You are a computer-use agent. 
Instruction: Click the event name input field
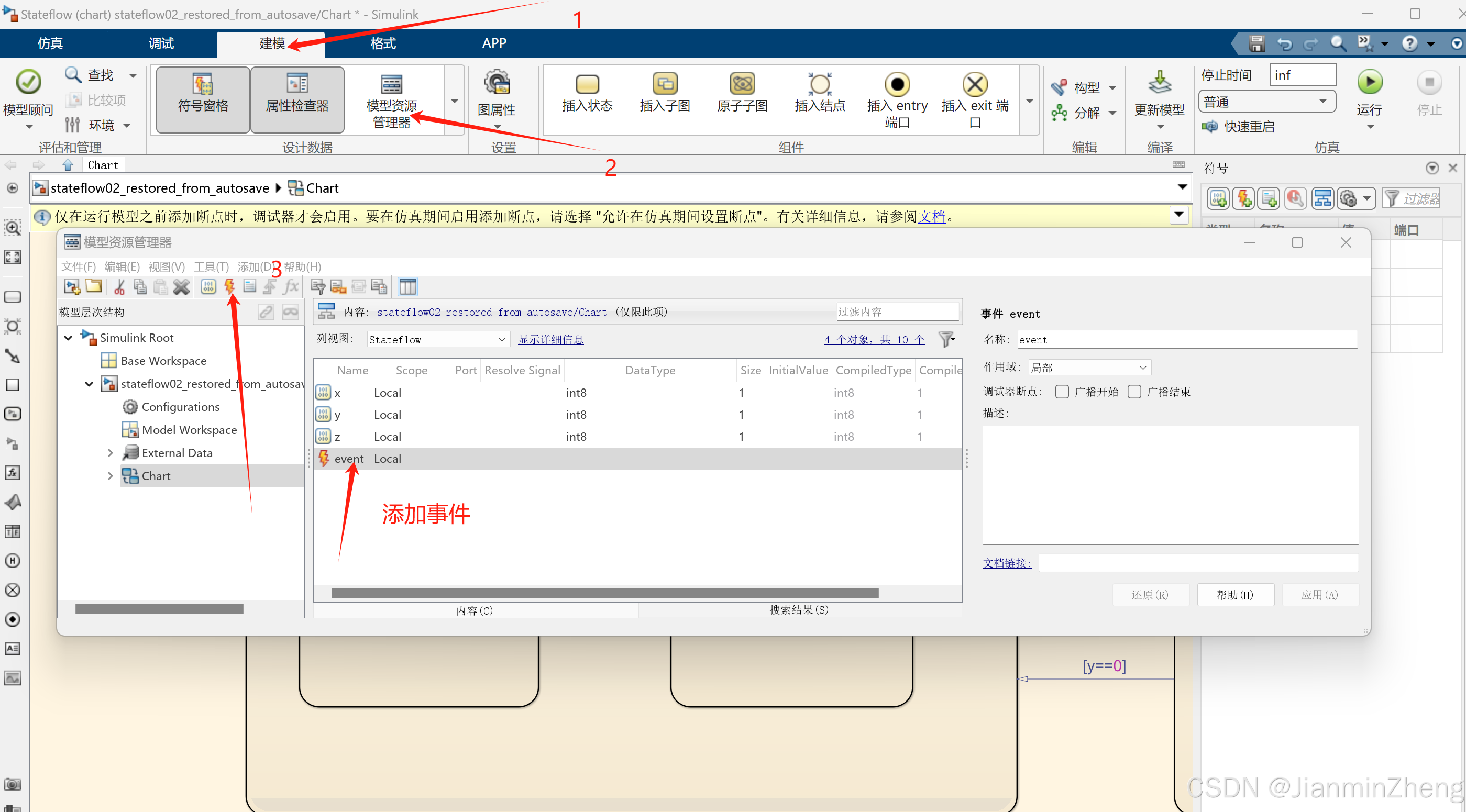1186,340
